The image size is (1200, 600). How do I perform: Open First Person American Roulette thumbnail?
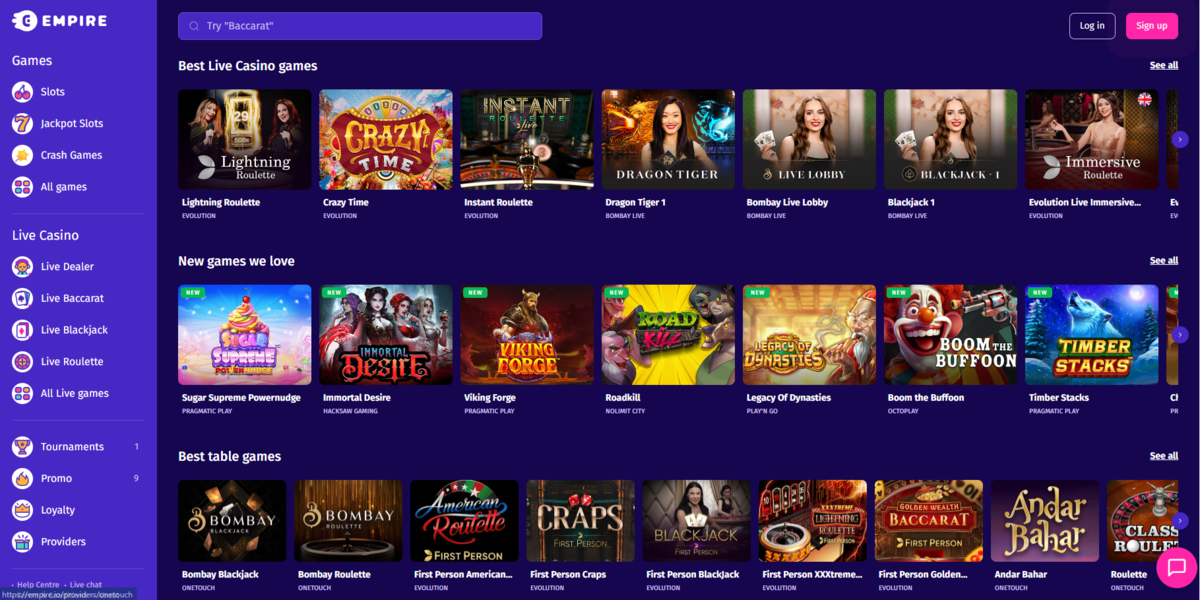pos(464,521)
